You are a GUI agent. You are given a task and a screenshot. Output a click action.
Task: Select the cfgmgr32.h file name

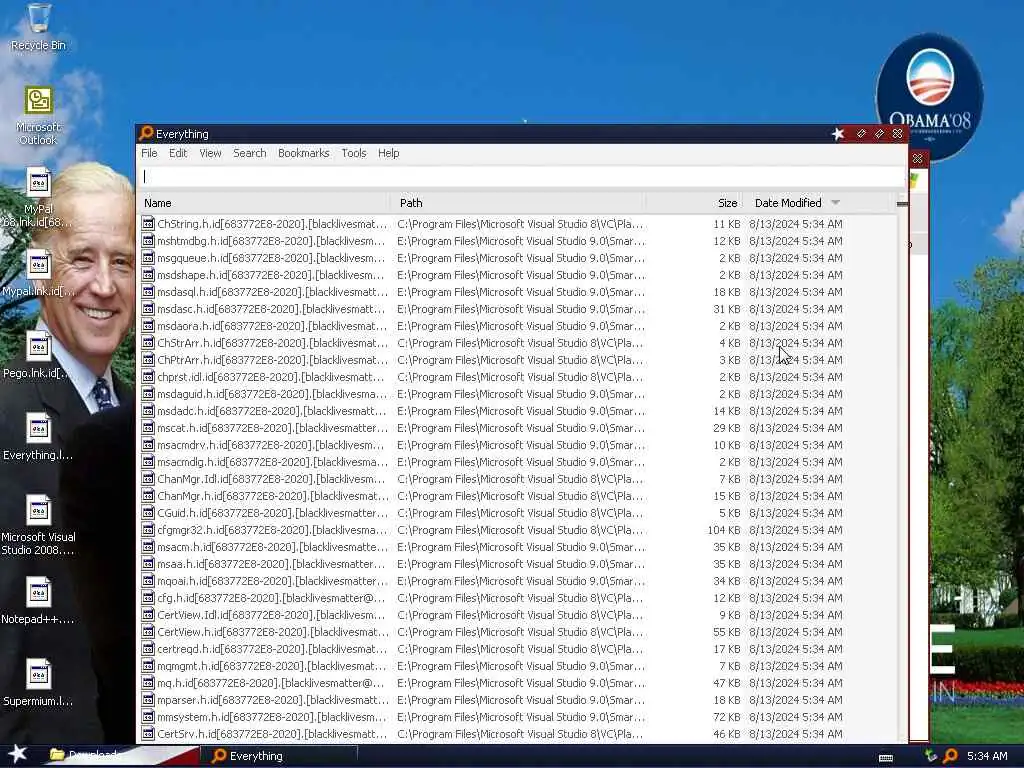coord(272,530)
